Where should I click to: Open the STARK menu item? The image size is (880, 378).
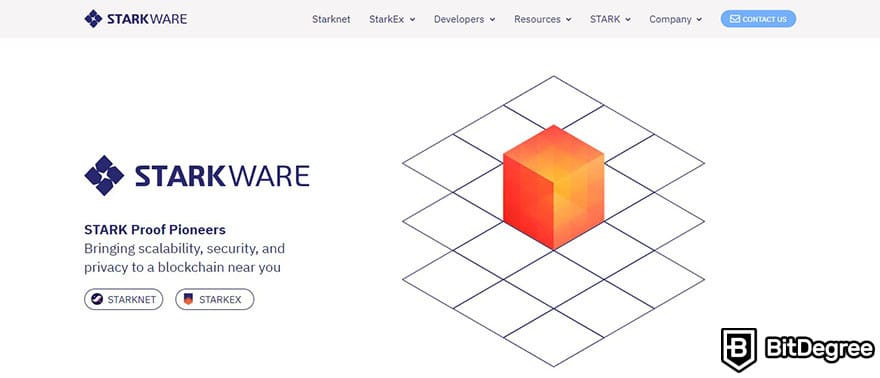(605, 19)
